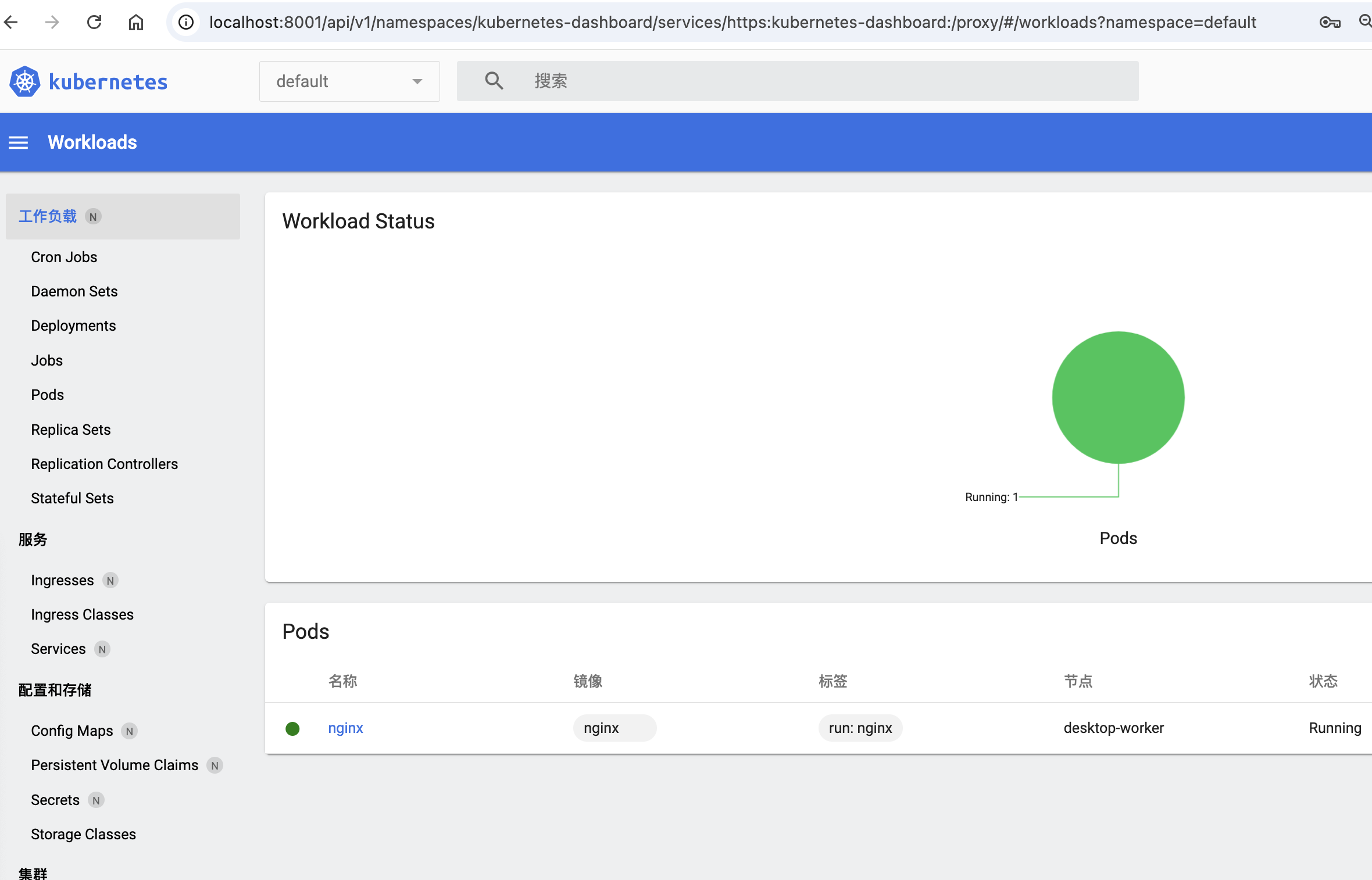The image size is (1372, 880).
Task: Click the browser back arrow
Action: pyautogui.click(x=11, y=23)
